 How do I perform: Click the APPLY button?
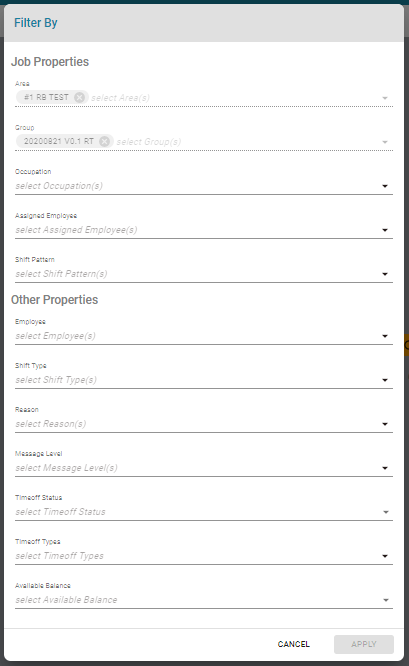(x=364, y=644)
